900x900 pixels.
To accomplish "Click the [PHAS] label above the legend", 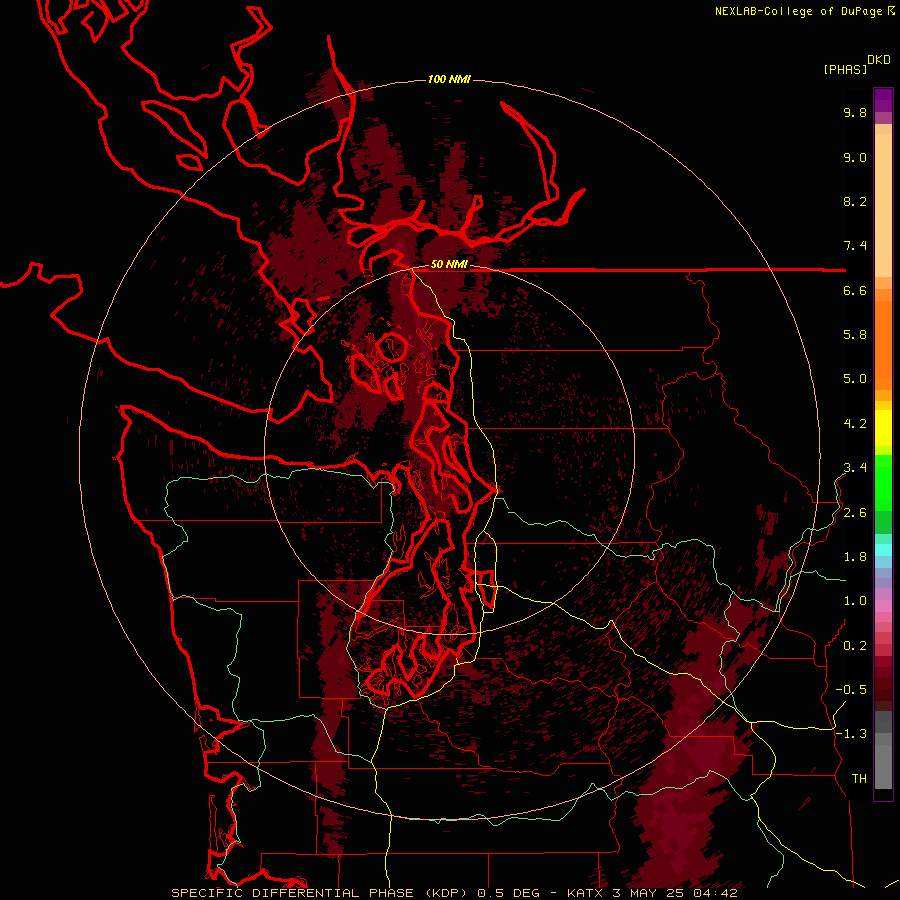I will click(x=845, y=70).
